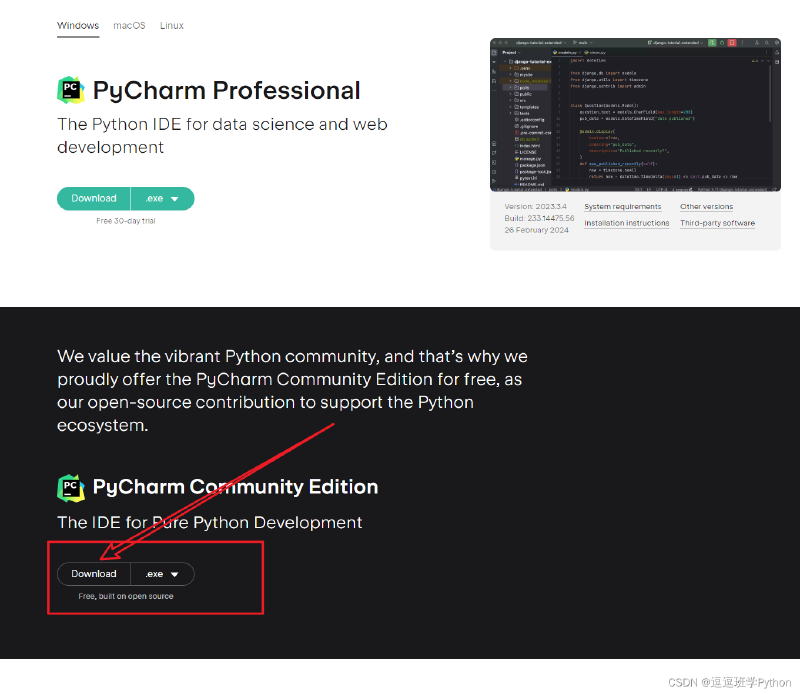This screenshot has height=694, width=800.
Task: Open the Other versions link
Action: pos(706,207)
